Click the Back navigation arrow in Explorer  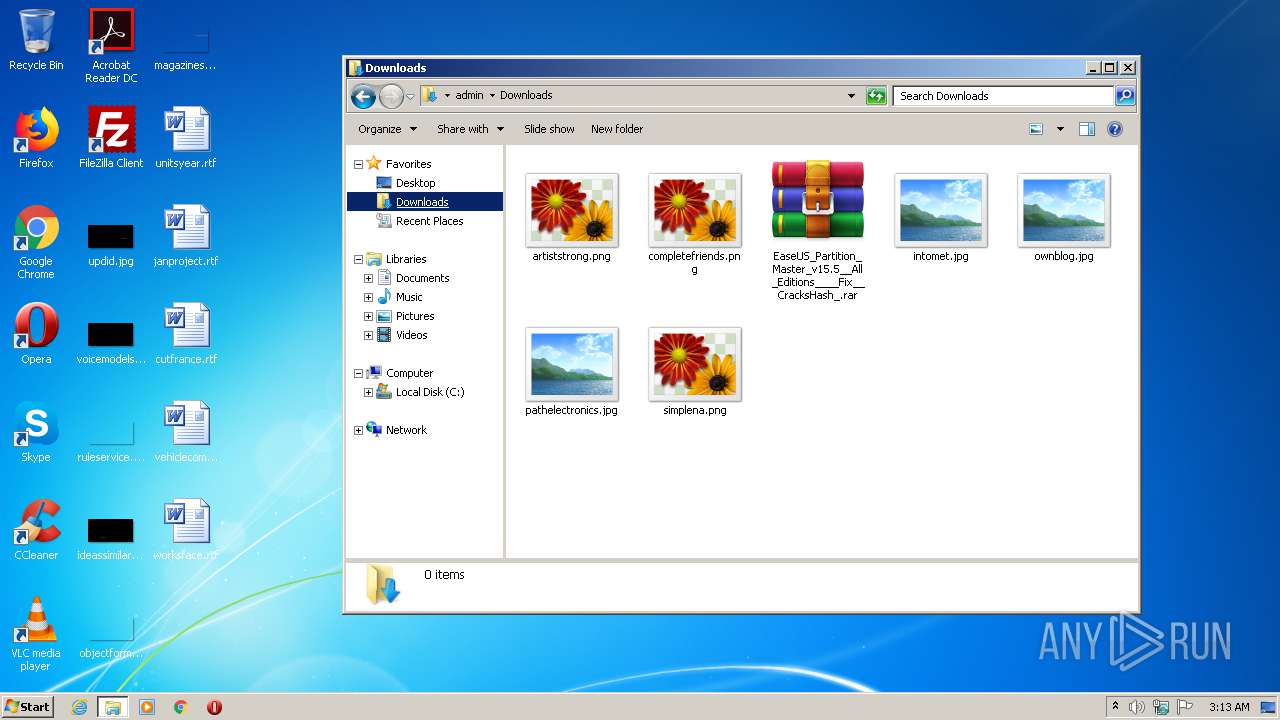click(x=363, y=96)
